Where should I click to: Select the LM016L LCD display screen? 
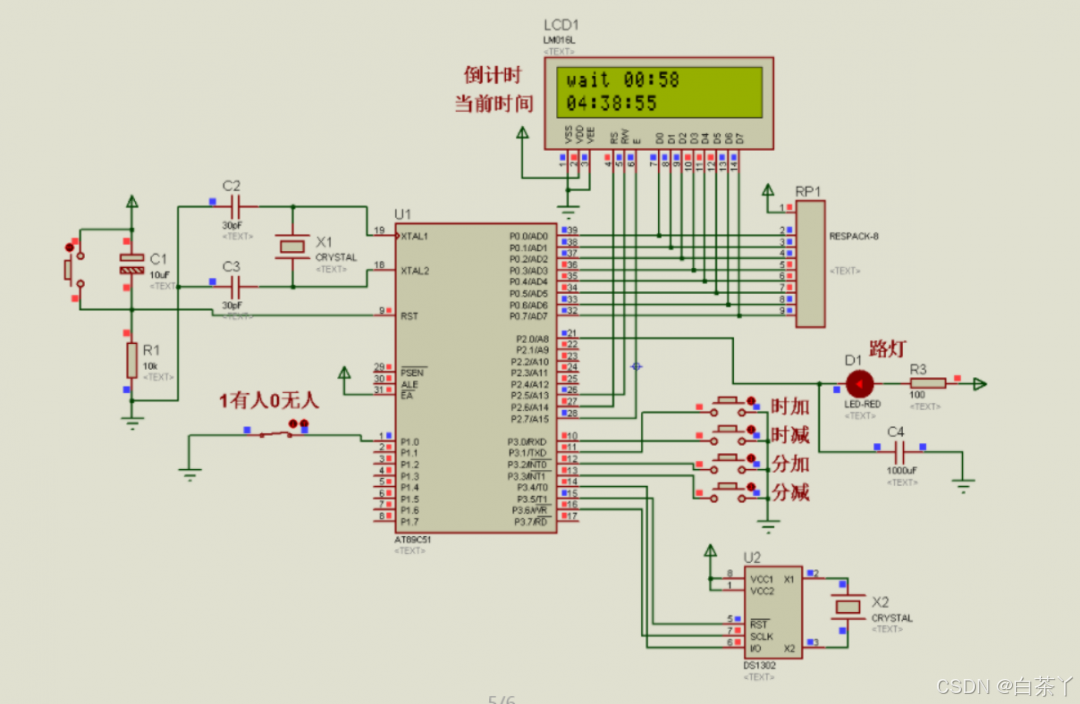[x=659, y=92]
